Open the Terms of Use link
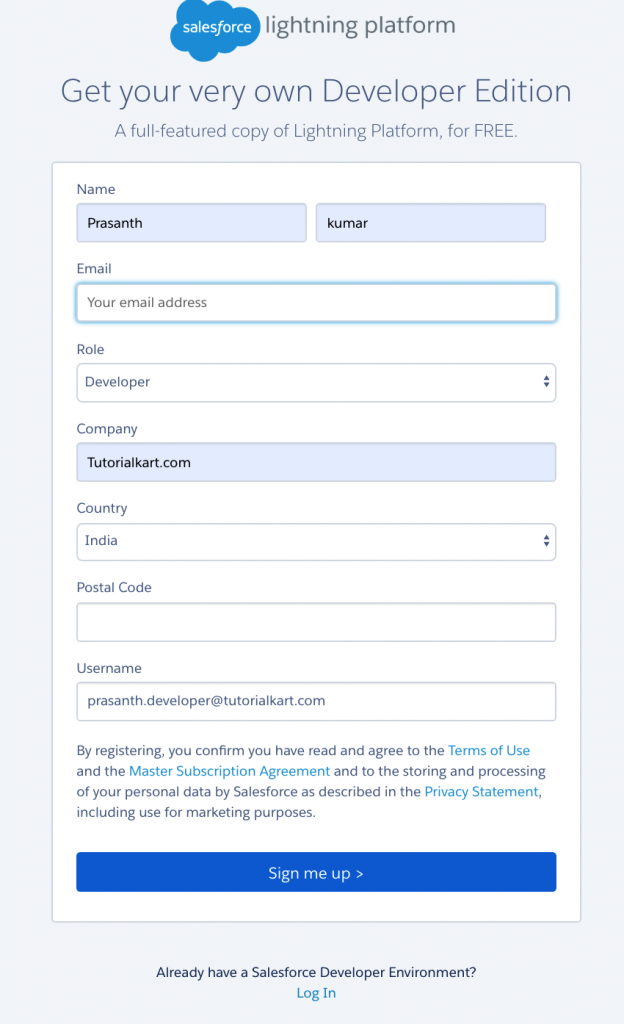 [489, 750]
